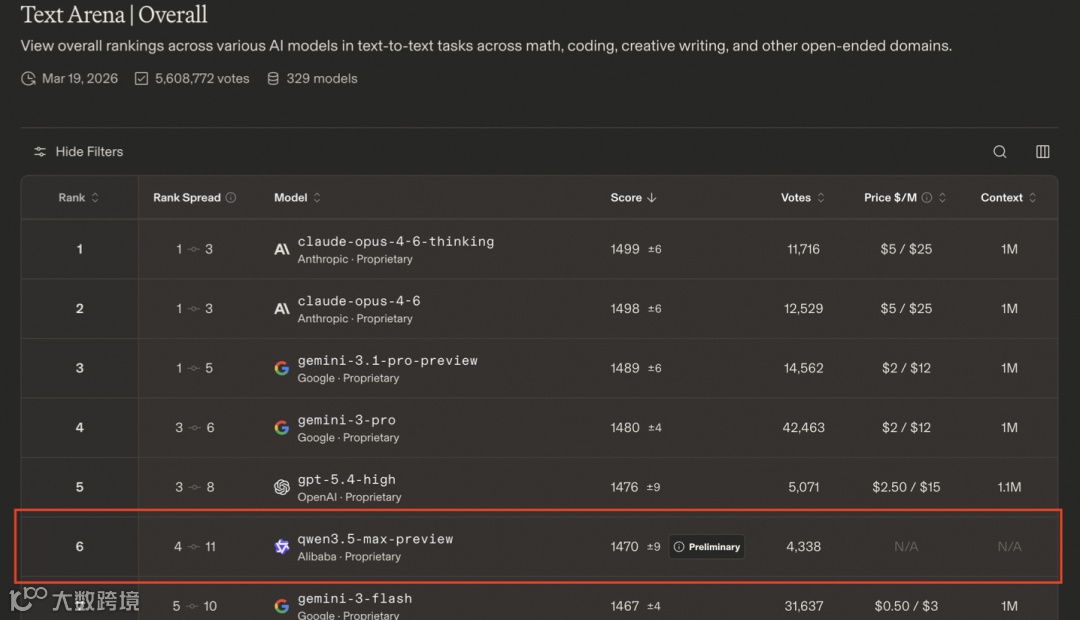Click price $2 / $12 for gemini-3-pro
This screenshot has height=620, width=1080.
pos(906,428)
